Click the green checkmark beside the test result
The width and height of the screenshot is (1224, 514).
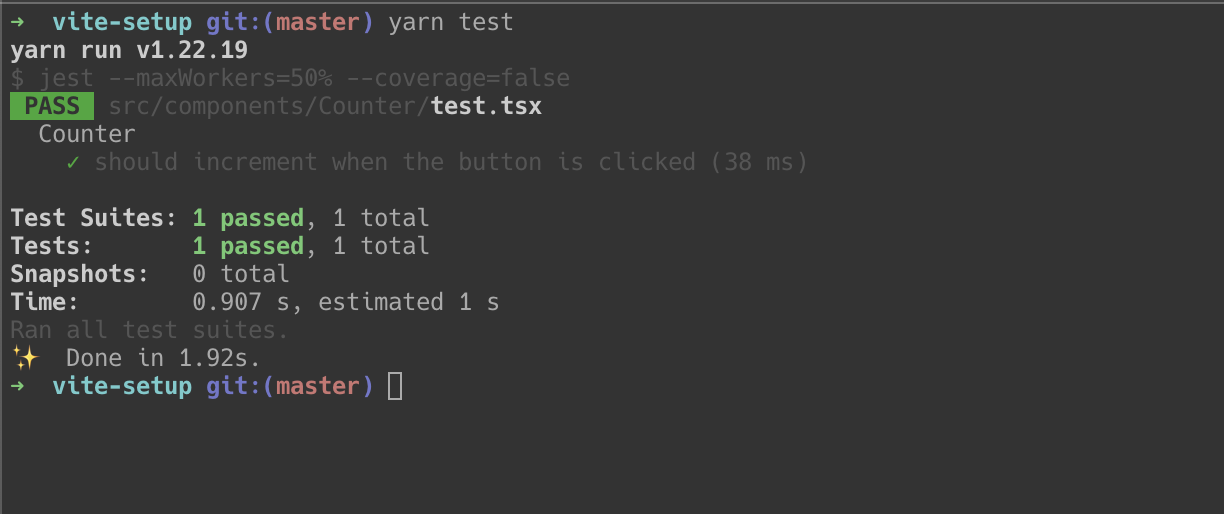coord(73,162)
